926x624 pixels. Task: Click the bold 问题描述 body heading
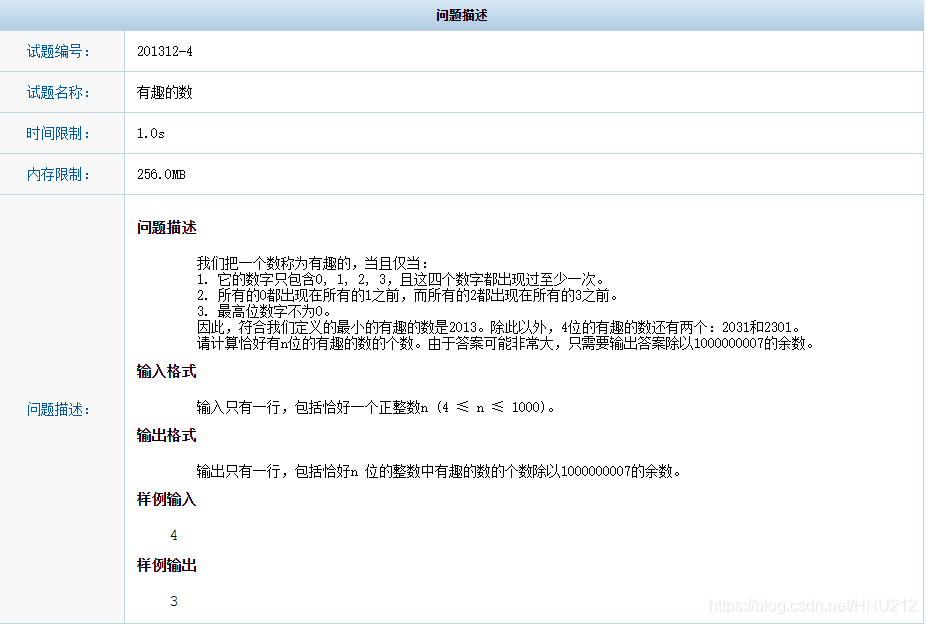click(169, 227)
